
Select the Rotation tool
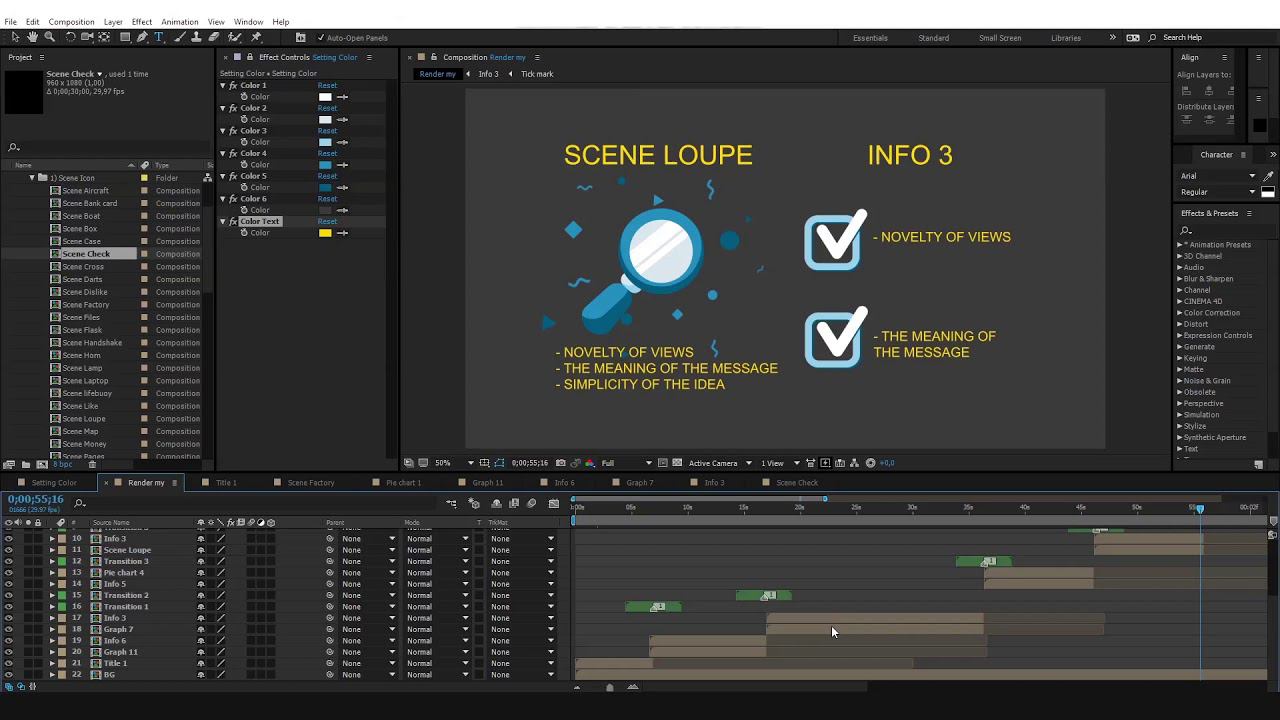click(x=70, y=37)
